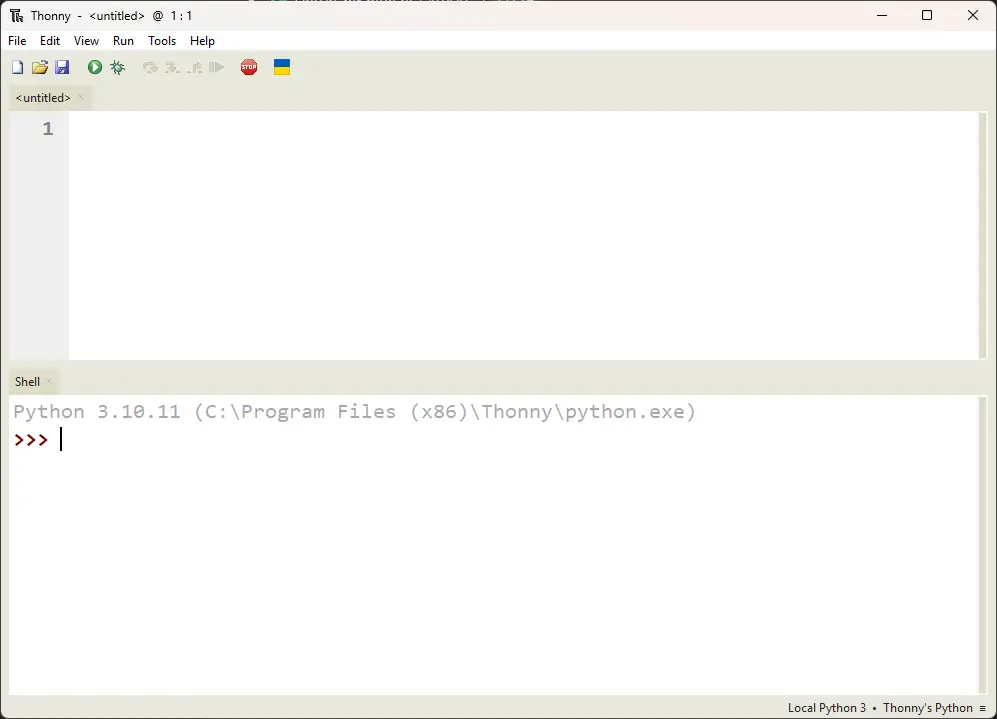Screen dimensions: 997x719
Task: Open the File menu
Action: click(17, 41)
